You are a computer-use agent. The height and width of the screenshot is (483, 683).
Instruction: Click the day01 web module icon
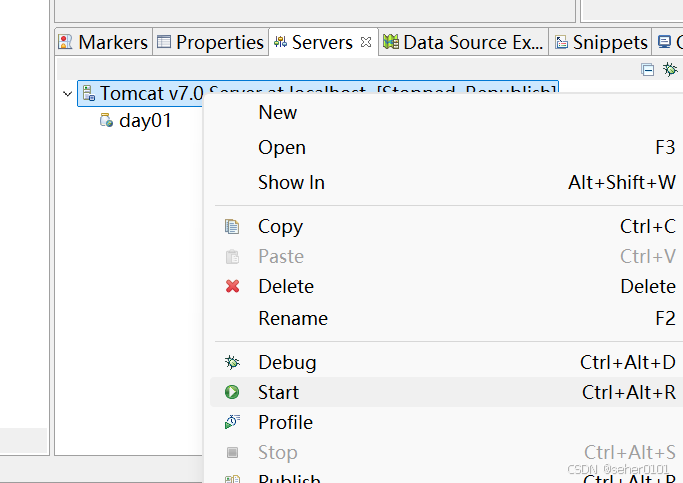click(107, 120)
